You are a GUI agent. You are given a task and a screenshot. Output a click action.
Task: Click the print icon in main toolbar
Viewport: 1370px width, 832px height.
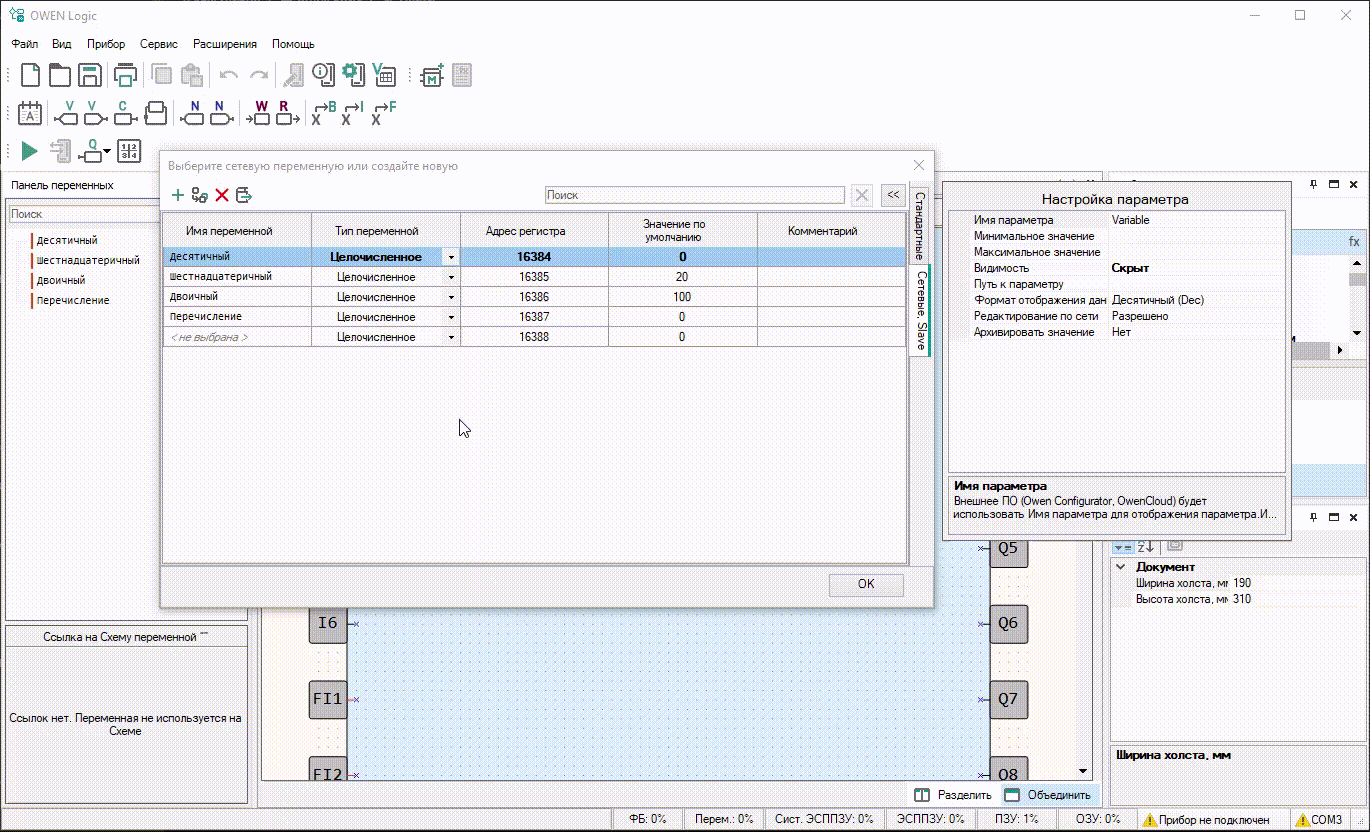pyautogui.click(x=125, y=75)
